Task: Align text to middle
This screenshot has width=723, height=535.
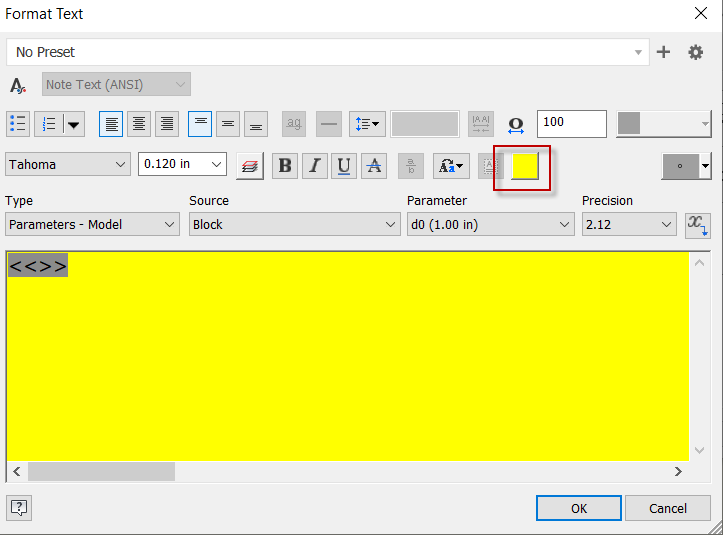Action: [x=228, y=124]
